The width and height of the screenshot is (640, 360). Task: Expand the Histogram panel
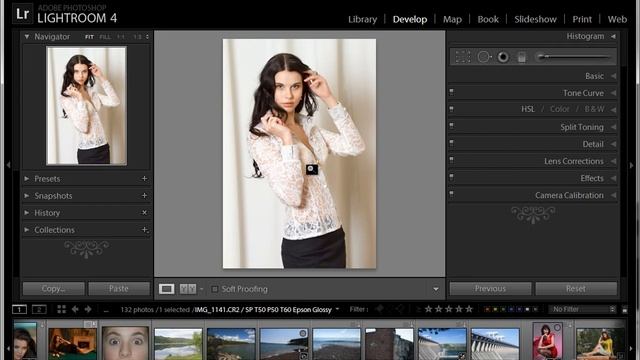[x=613, y=36]
